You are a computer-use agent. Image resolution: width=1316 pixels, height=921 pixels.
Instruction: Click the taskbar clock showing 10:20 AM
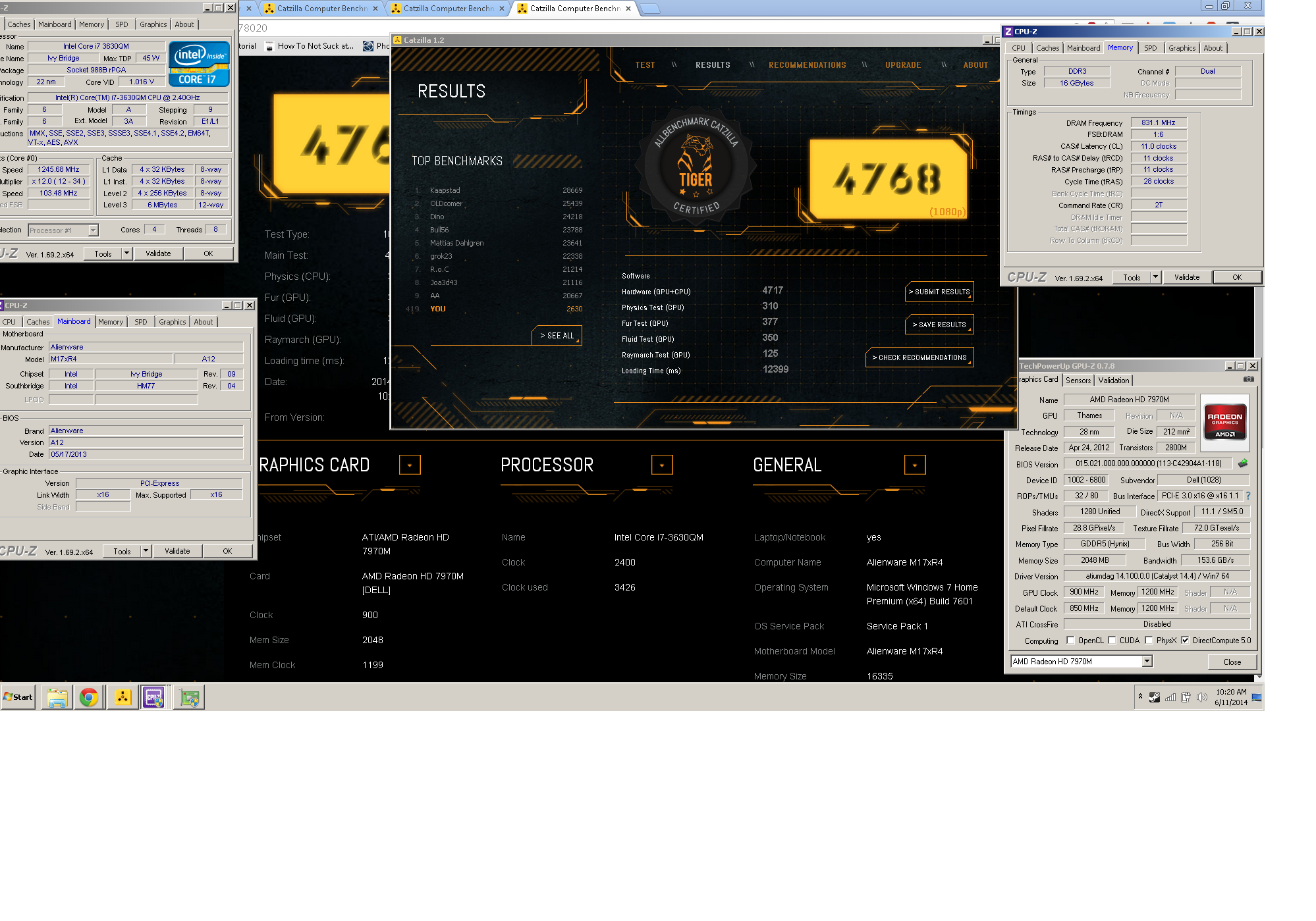1231,697
